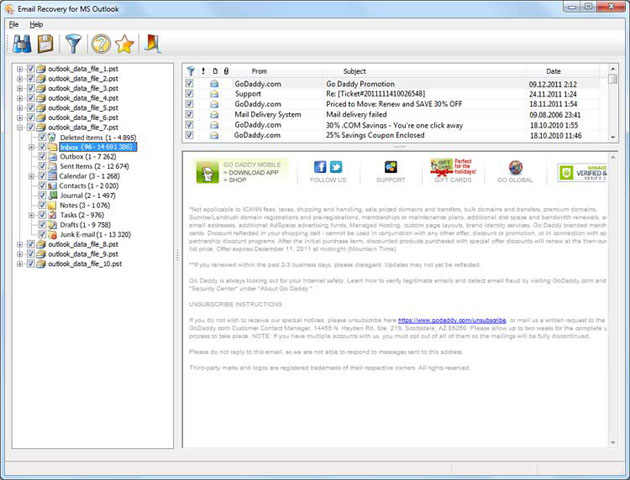Click the email list scrollbar thumb
The height and width of the screenshot is (480, 630).
coord(613,79)
